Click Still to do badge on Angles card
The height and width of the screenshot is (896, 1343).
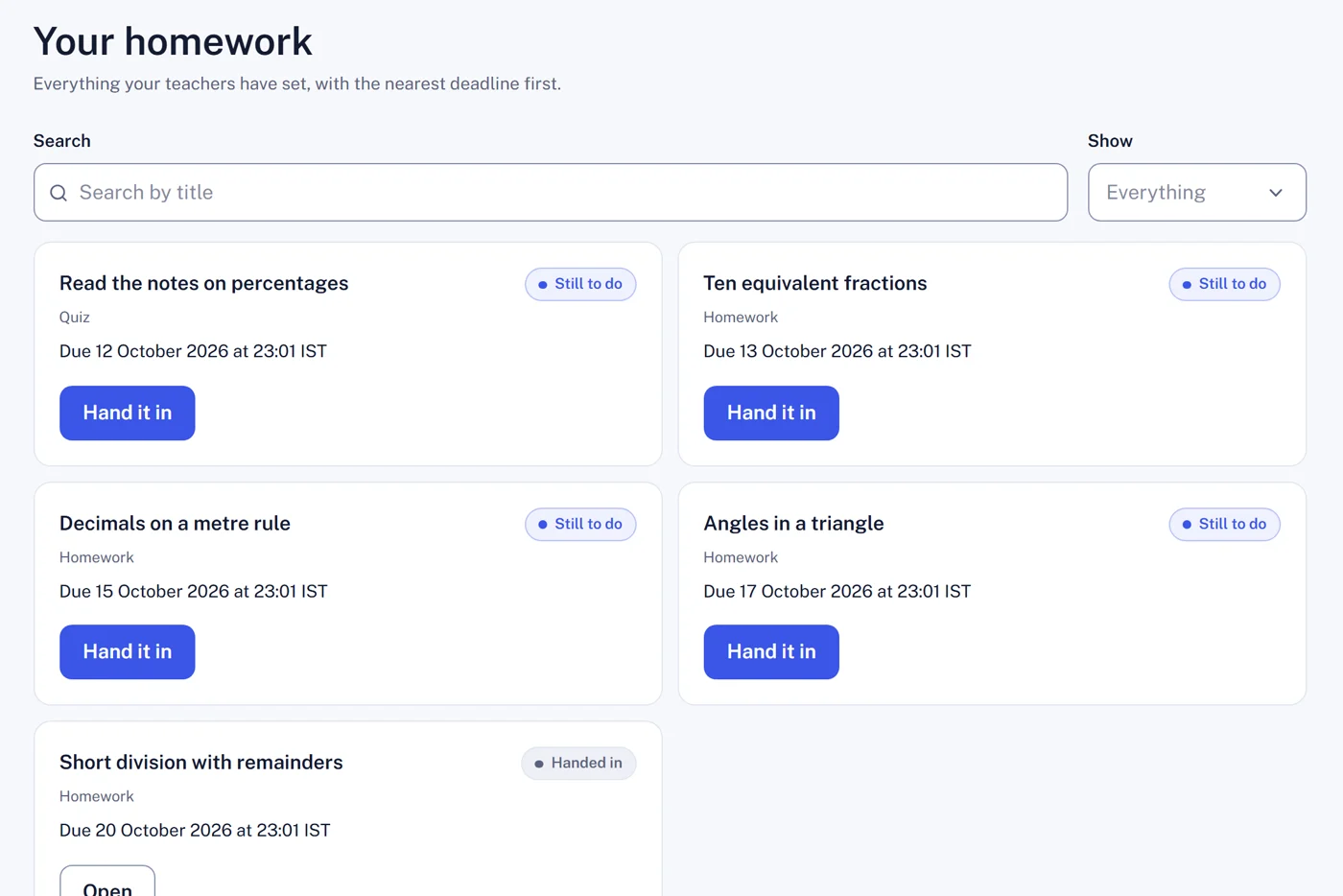[1224, 524]
